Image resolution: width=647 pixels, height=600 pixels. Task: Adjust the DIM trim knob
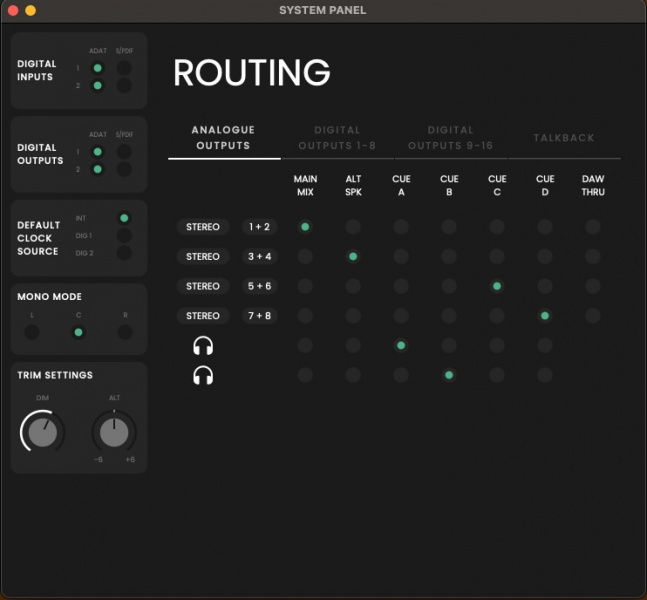pyautogui.click(x=43, y=432)
